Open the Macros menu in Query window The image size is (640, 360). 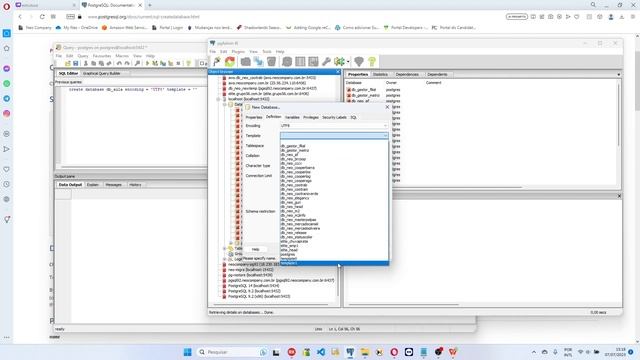tap(122, 56)
